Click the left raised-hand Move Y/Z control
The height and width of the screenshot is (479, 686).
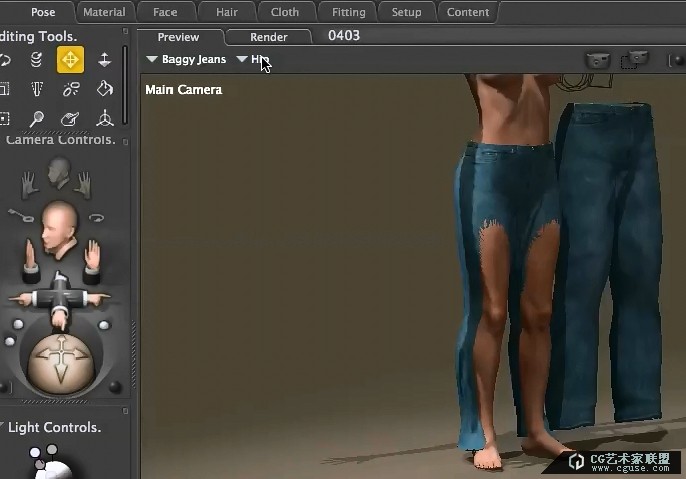coord(31,261)
